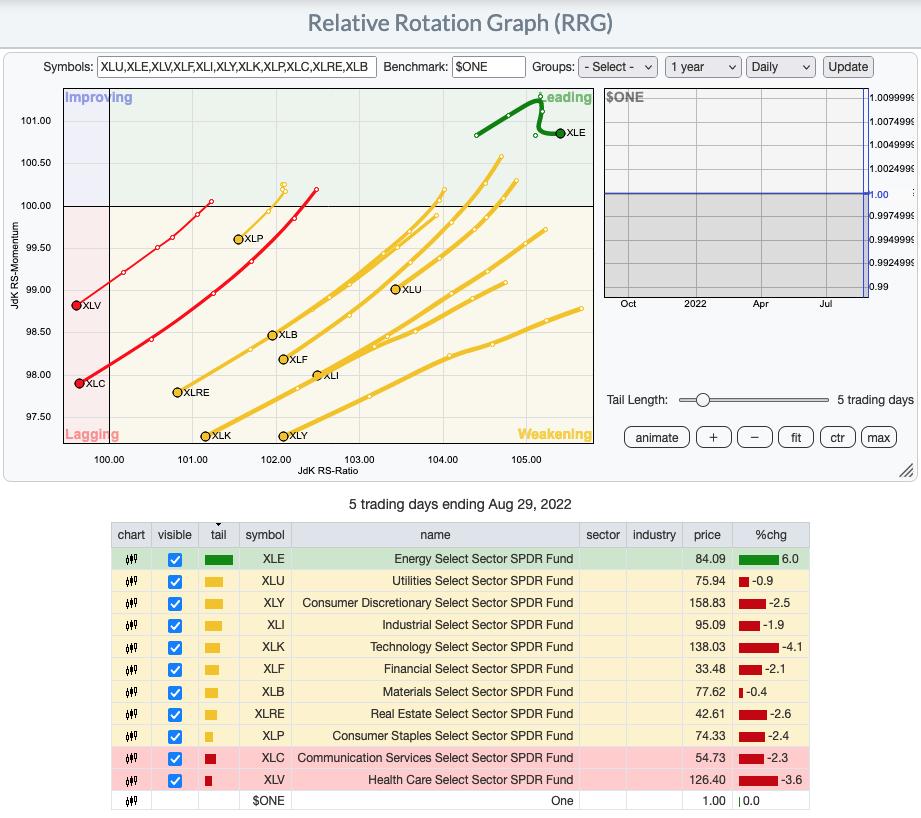This screenshot has height=818, width=921.
Task: Uncheck visibility for XLV
Action: 174,781
